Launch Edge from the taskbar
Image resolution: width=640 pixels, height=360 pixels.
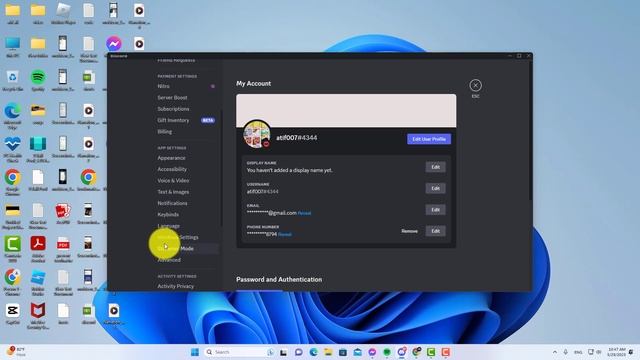[313, 352]
